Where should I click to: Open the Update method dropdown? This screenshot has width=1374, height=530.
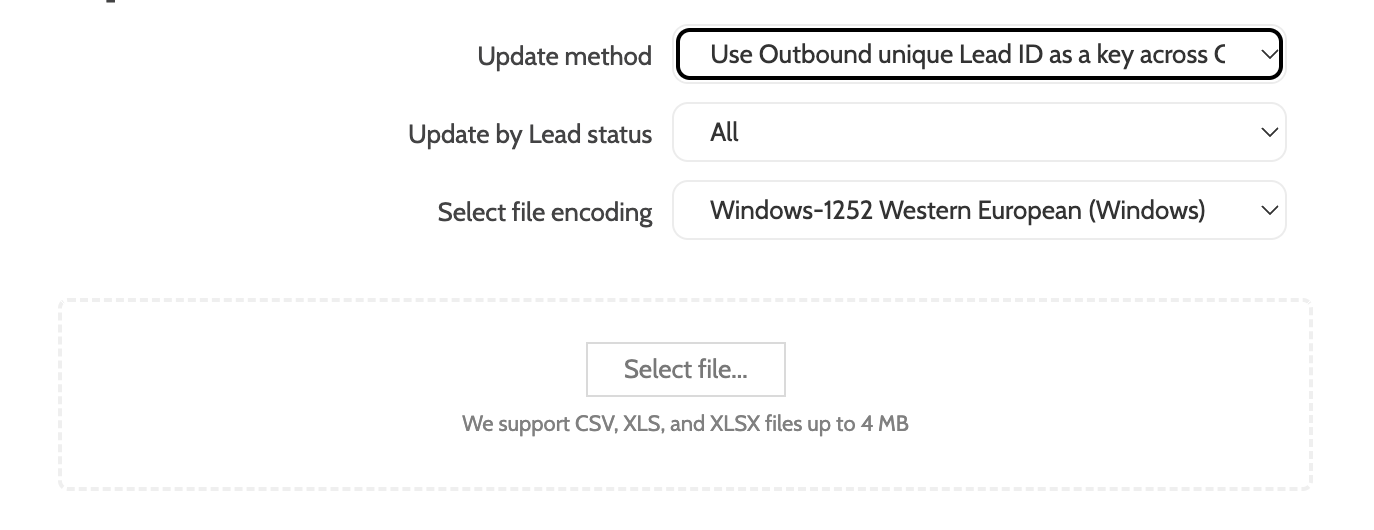pyautogui.click(x=978, y=54)
